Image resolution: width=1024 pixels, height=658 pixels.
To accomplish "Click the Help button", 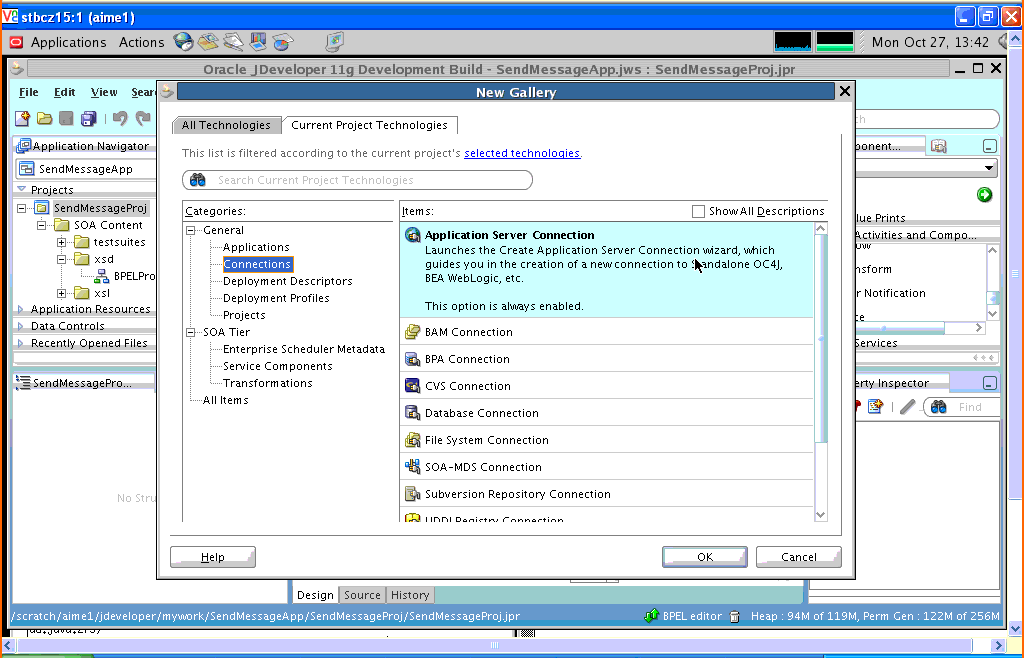I will (x=213, y=557).
